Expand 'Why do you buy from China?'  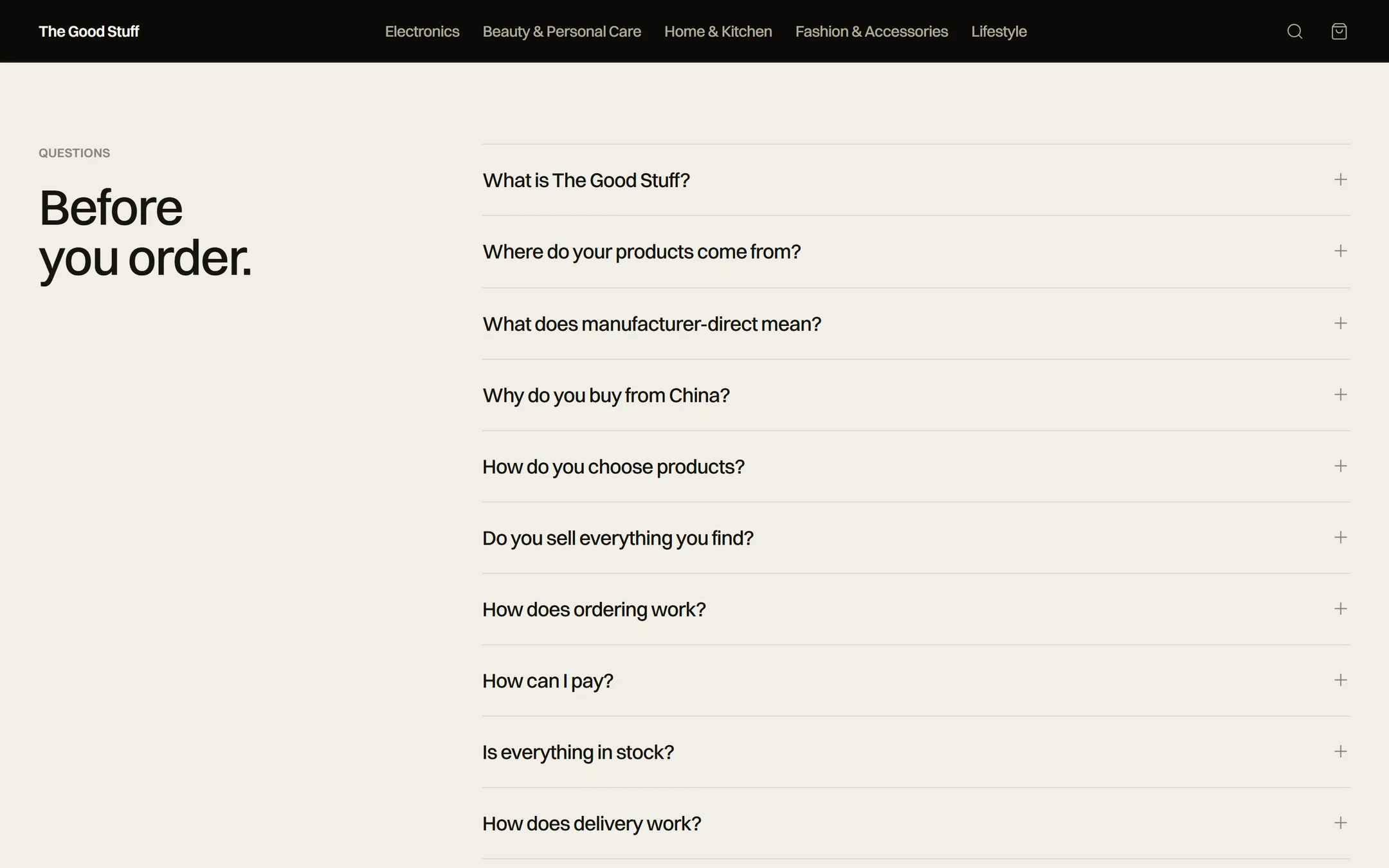tap(916, 395)
